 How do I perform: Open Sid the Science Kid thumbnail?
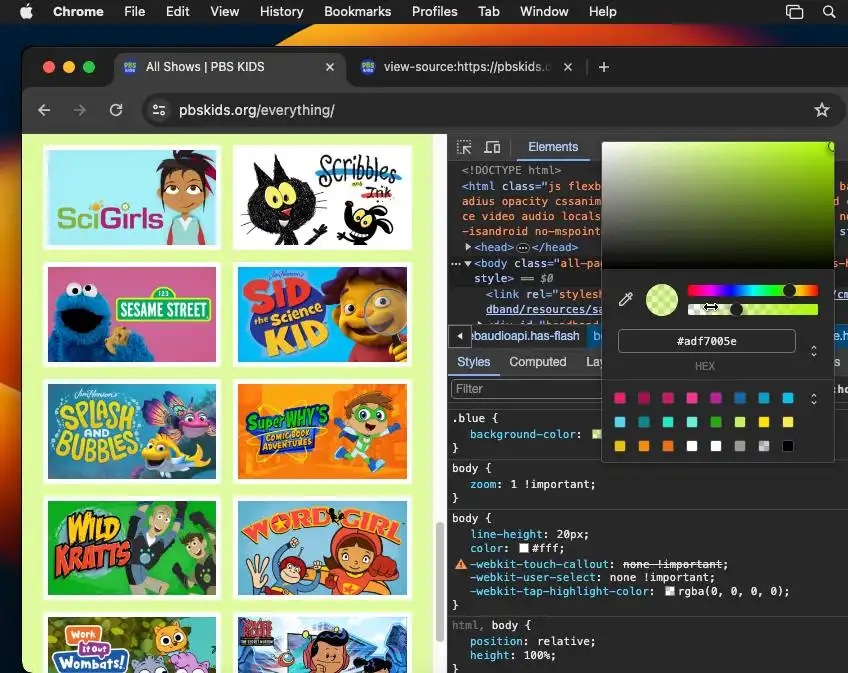point(322,314)
